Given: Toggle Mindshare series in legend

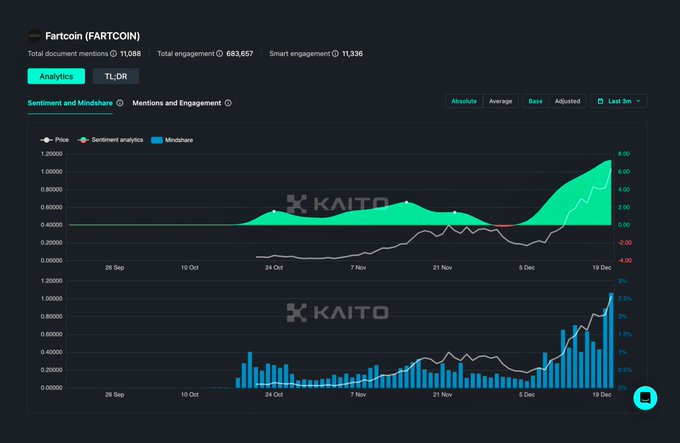Looking at the screenshot, I should click(x=172, y=140).
